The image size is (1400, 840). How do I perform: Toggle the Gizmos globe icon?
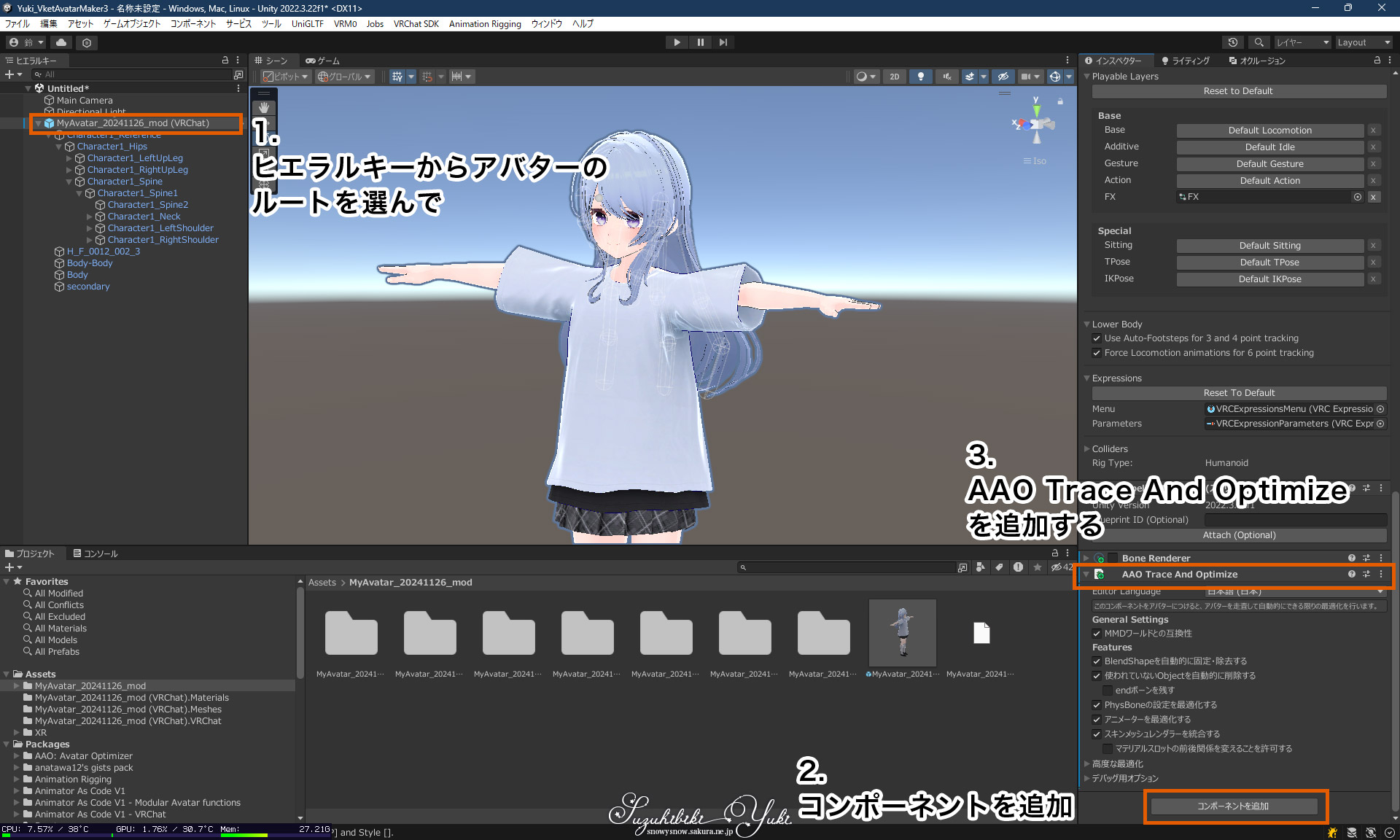pos(1054,77)
